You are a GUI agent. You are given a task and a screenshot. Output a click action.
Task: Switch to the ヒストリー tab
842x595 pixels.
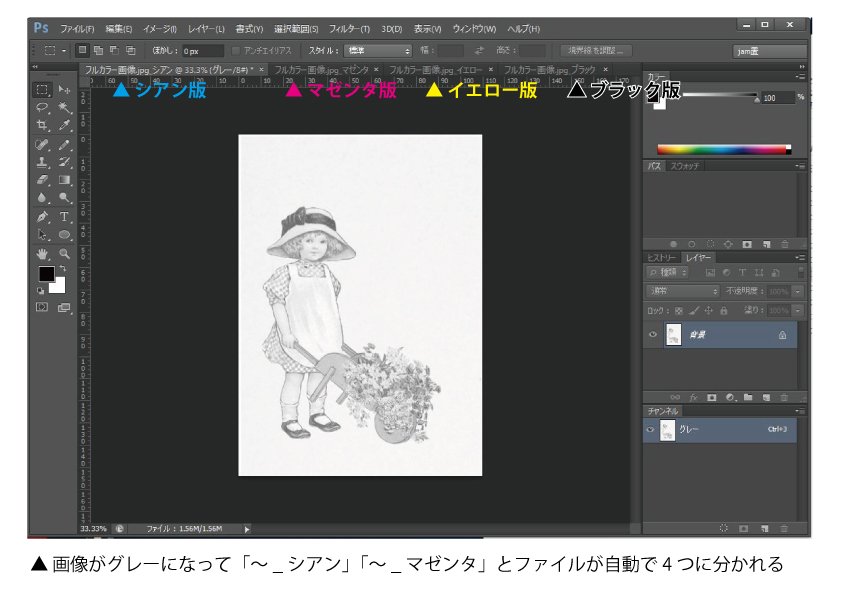pyautogui.click(x=662, y=258)
